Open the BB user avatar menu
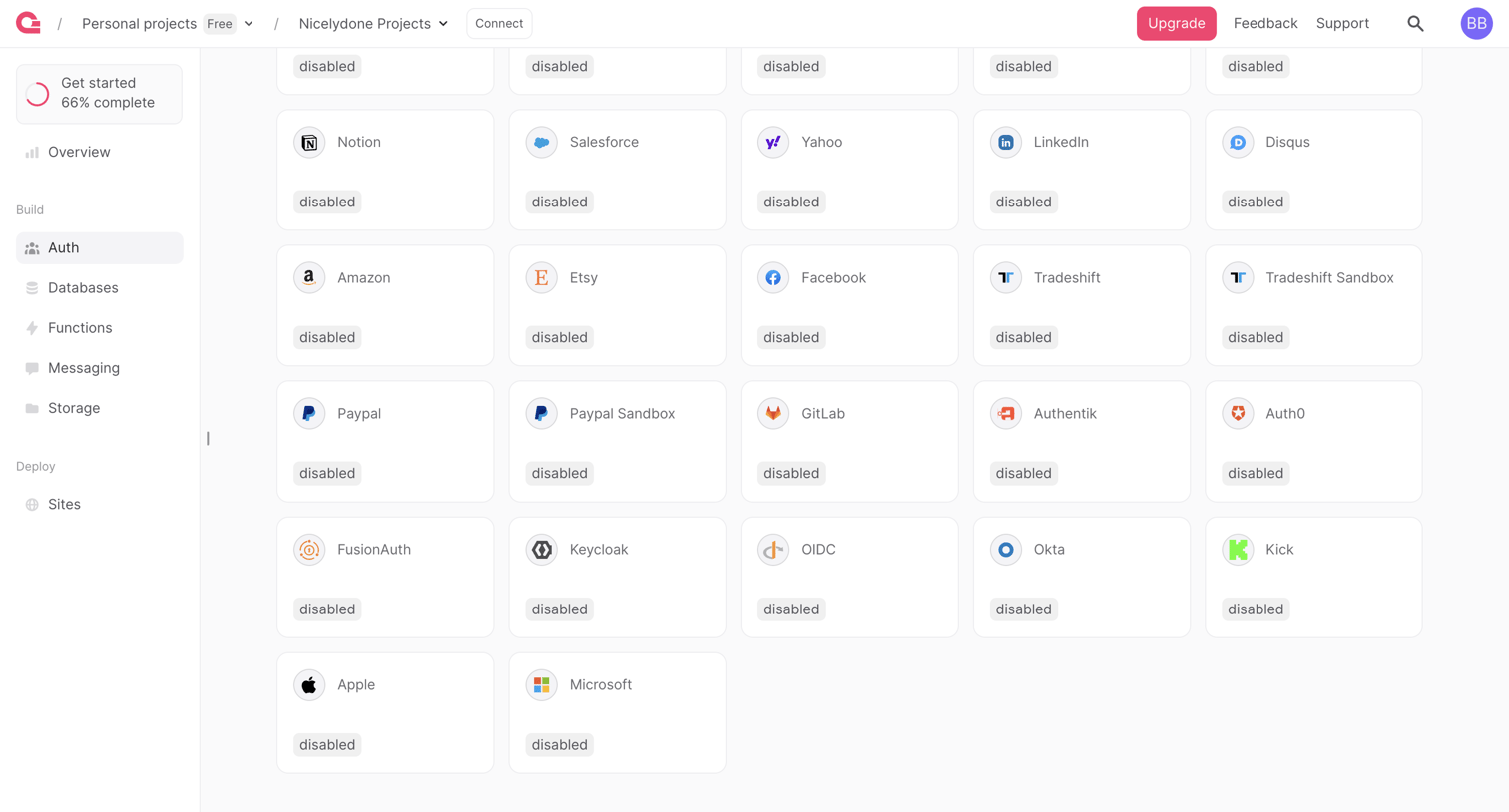 click(x=1476, y=23)
